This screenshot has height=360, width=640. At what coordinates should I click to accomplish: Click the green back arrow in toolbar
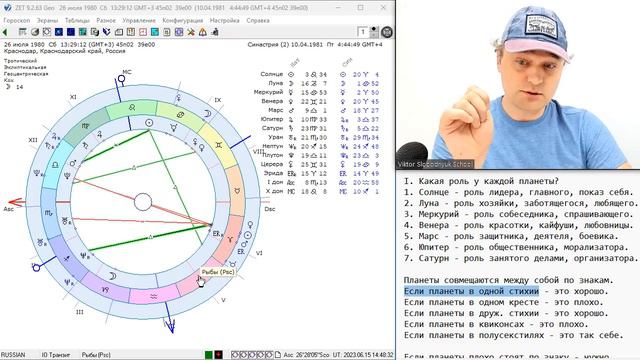pos(5,32)
